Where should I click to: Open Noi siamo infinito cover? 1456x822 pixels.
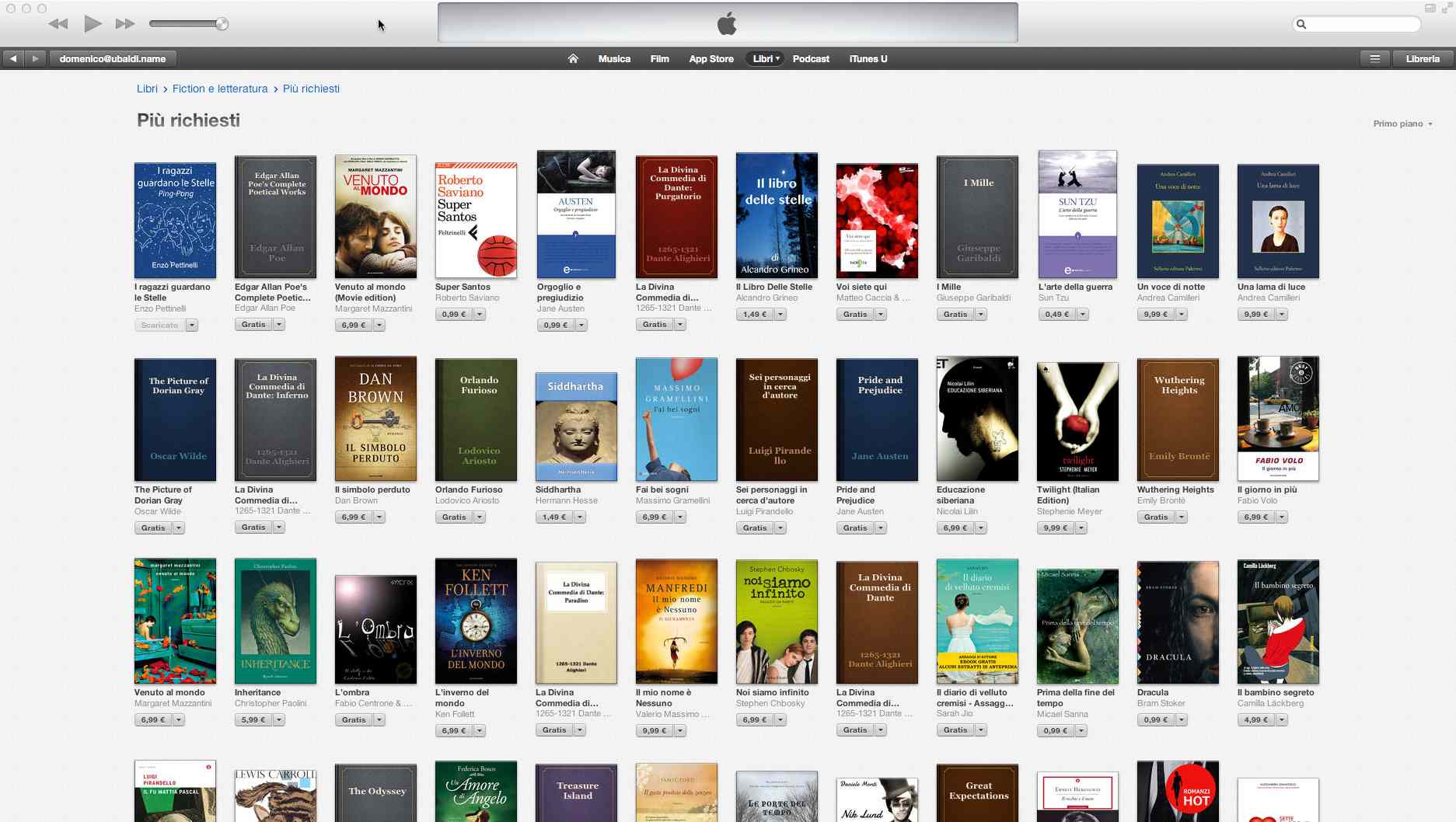point(777,622)
